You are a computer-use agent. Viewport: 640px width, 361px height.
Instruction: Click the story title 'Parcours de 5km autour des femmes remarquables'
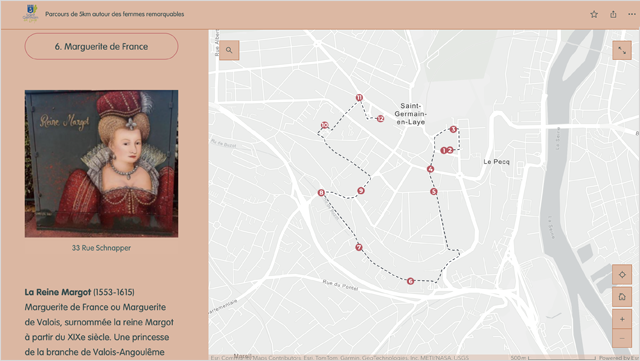(x=115, y=14)
